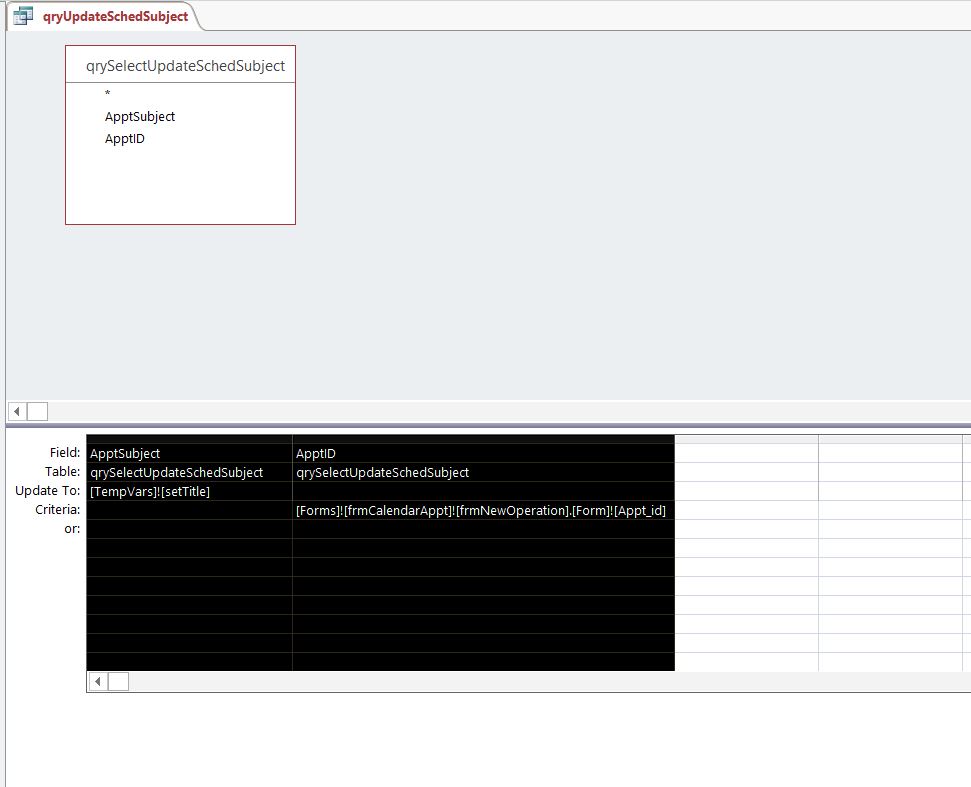Click the 'or' row cell under ApptSubject
971x787 pixels.
pyautogui.click(x=189, y=529)
